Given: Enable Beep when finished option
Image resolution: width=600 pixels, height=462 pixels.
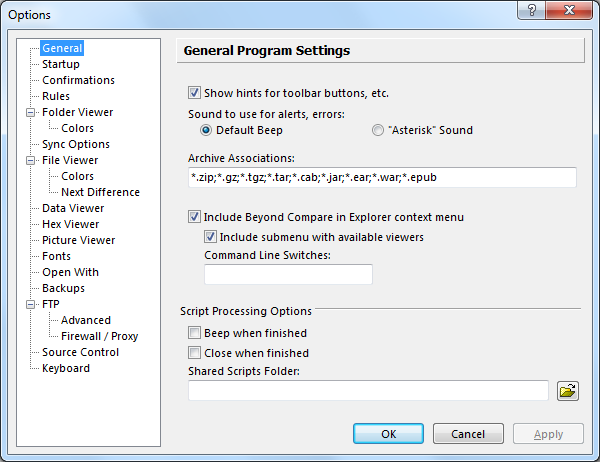Looking at the screenshot, I should coord(195,333).
